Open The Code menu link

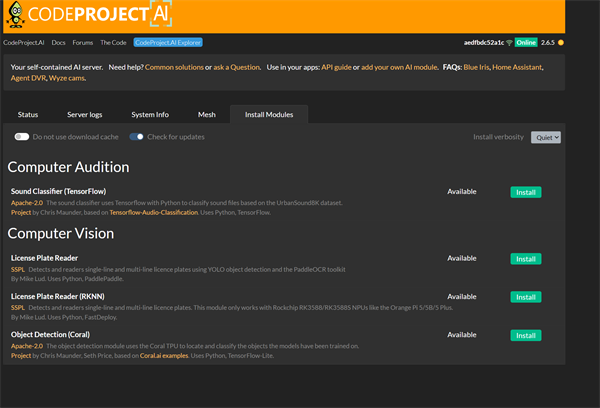click(113, 42)
